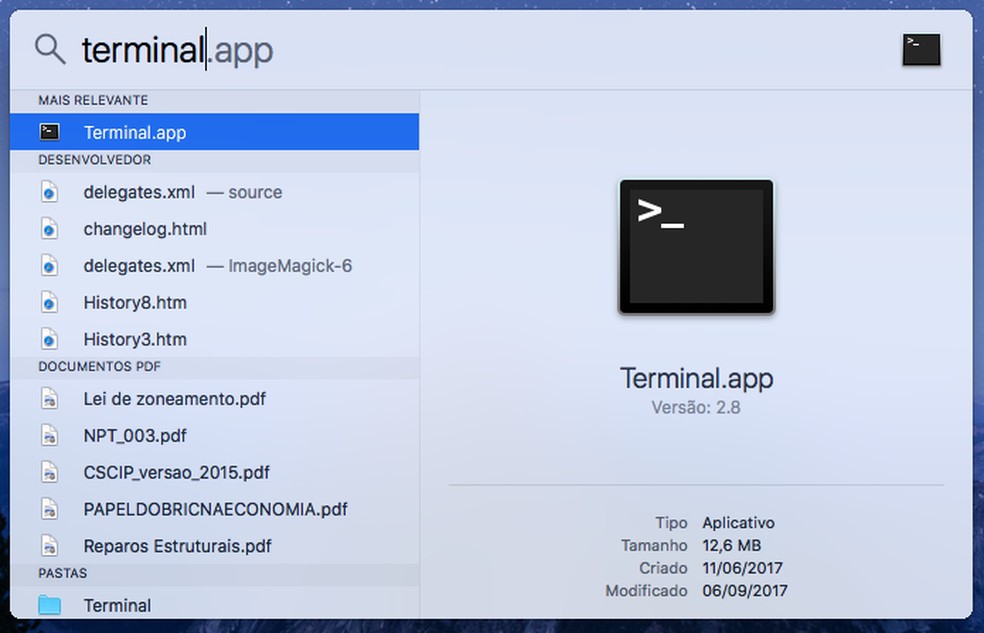Image resolution: width=984 pixels, height=633 pixels.
Task: Click the Spotlight magnifying glass icon
Action: [x=48, y=49]
